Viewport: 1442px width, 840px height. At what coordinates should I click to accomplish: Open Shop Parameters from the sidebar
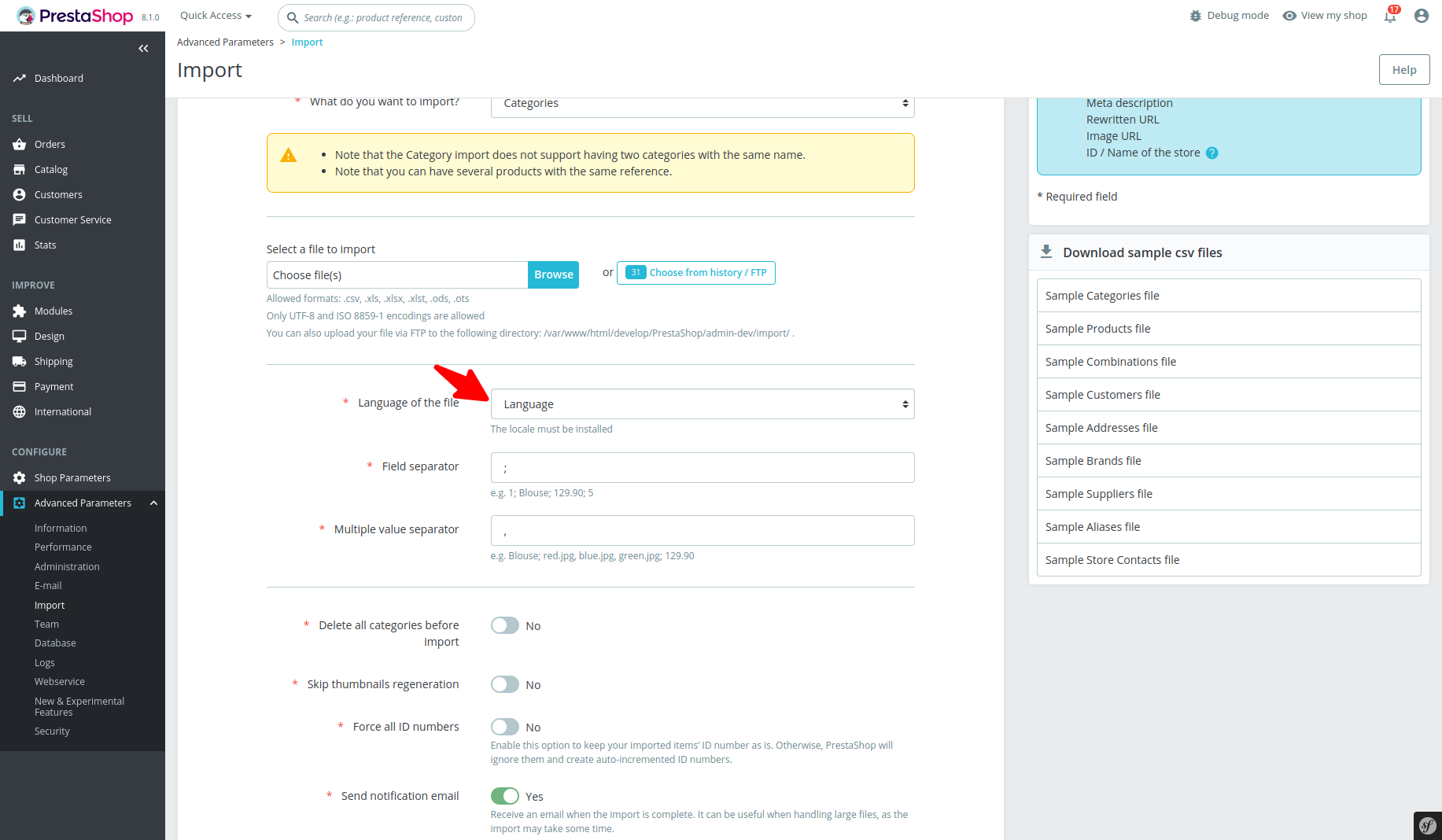(x=71, y=477)
